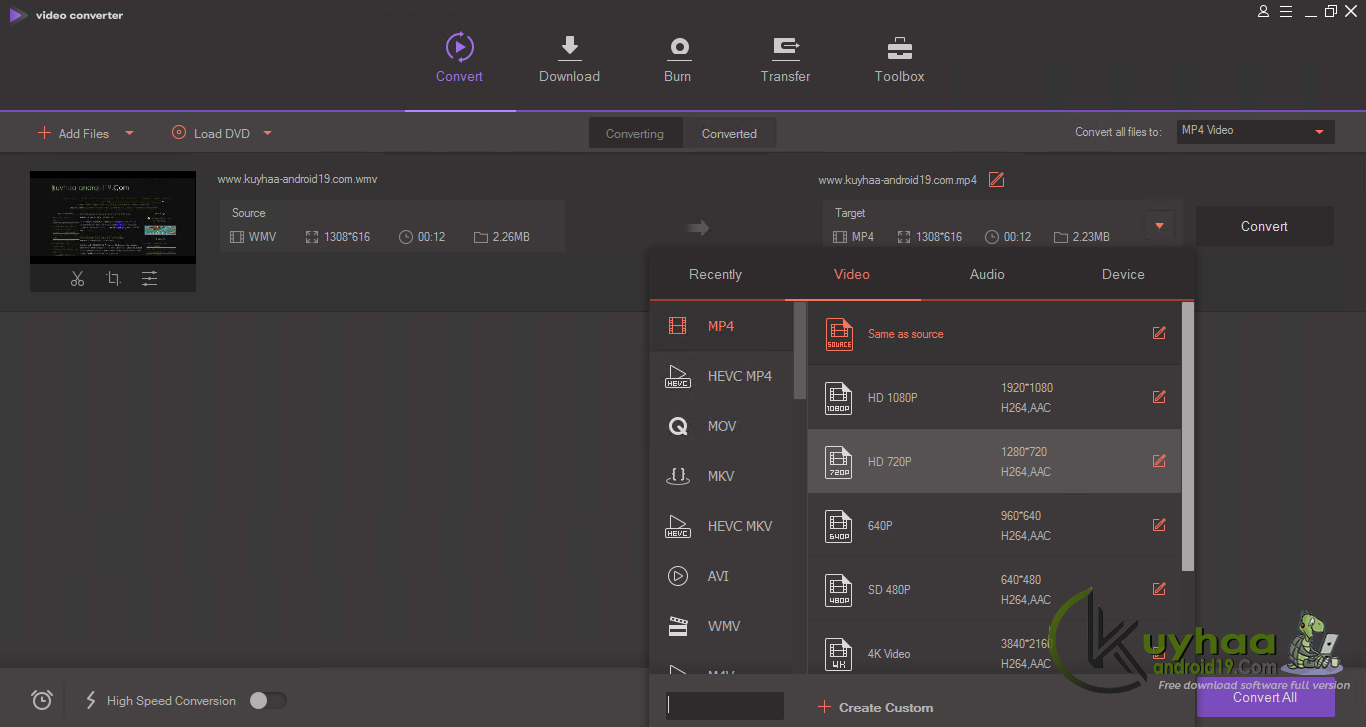This screenshot has height=727, width=1366.
Task: Click the crop icon under thumbnail
Action: click(113, 279)
